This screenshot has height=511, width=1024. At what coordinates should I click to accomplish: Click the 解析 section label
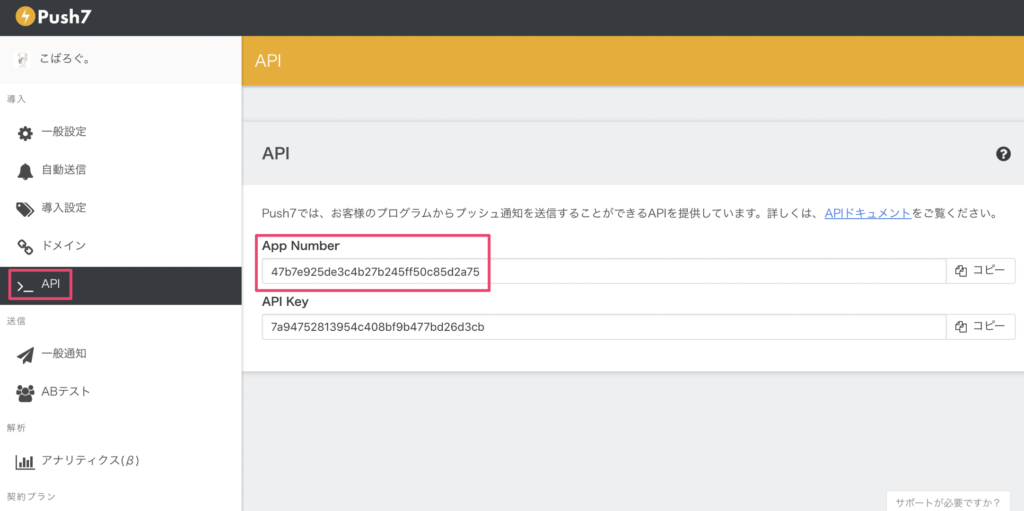tap(16, 427)
